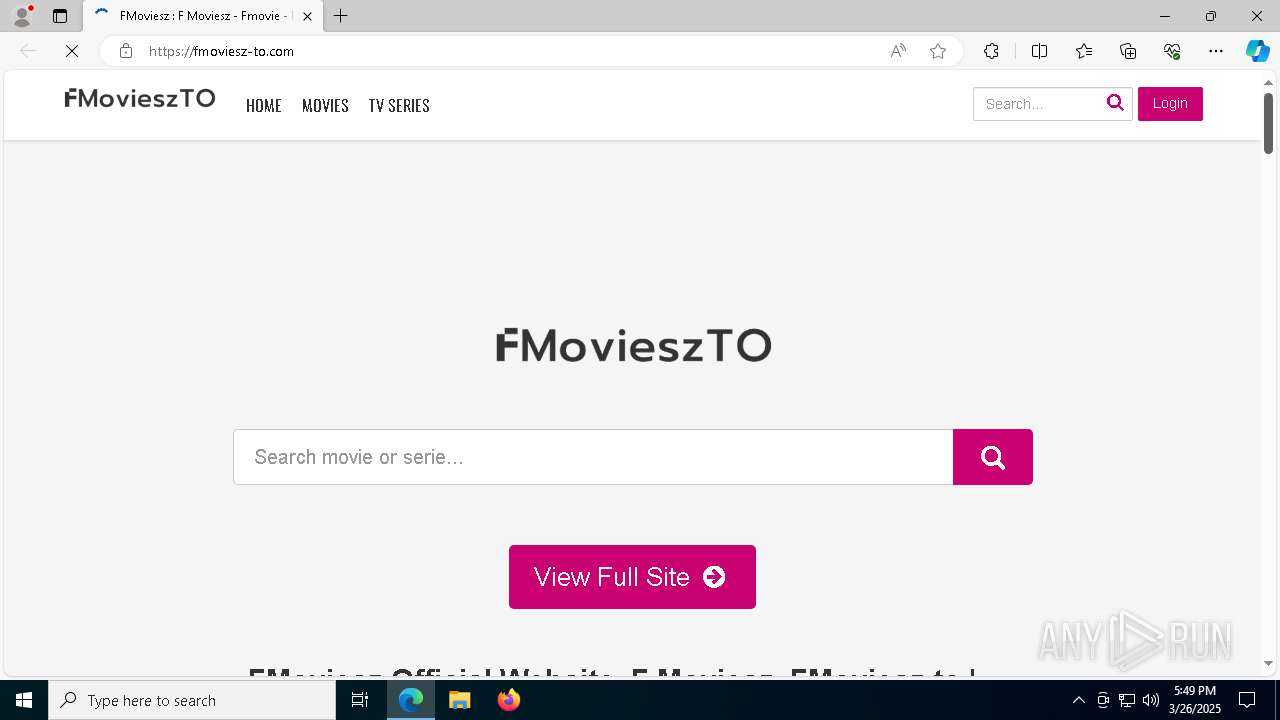
Task: Open Collections panel
Action: coord(1128,51)
